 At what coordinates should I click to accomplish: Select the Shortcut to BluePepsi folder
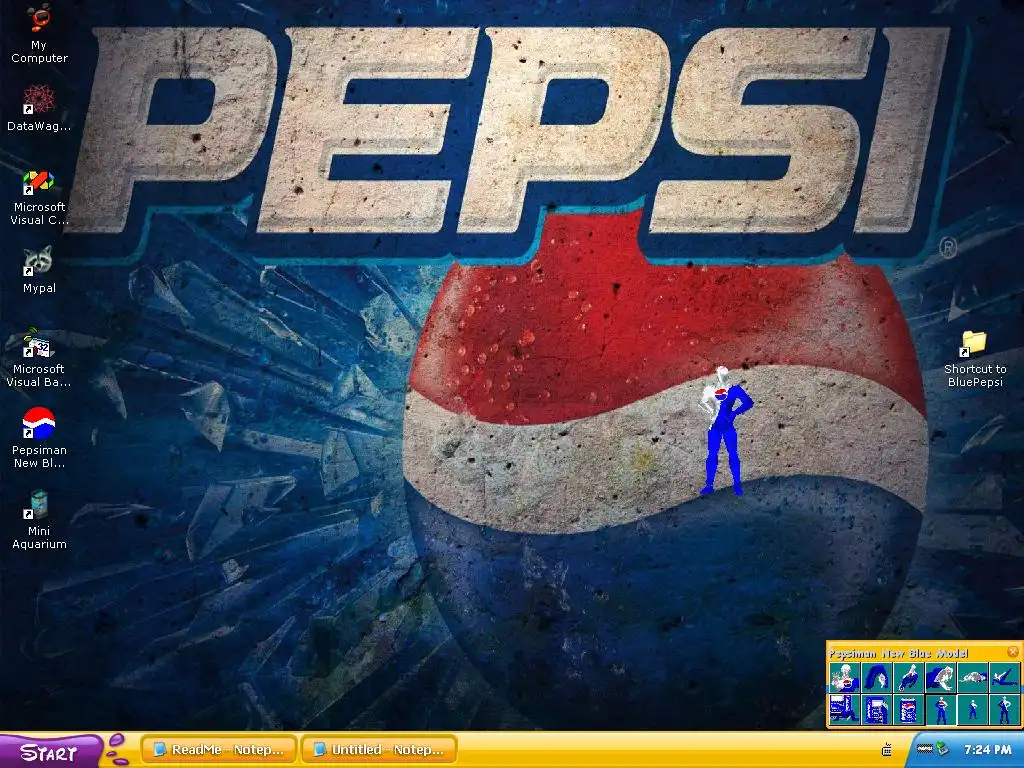coord(974,359)
